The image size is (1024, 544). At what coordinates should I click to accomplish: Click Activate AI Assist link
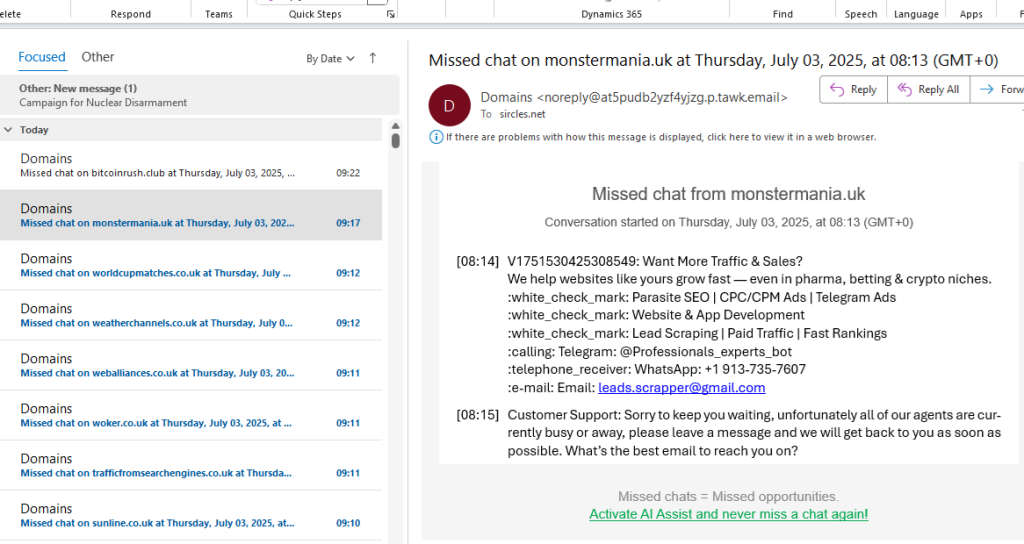pyautogui.click(x=729, y=515)
